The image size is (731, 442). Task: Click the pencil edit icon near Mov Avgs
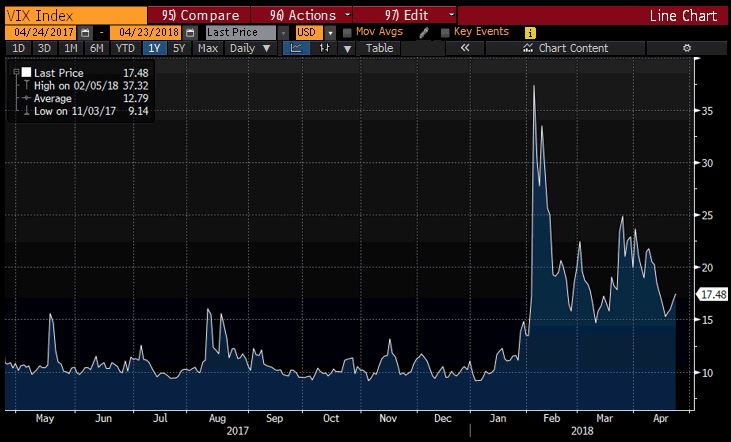[x=423, y=33]
